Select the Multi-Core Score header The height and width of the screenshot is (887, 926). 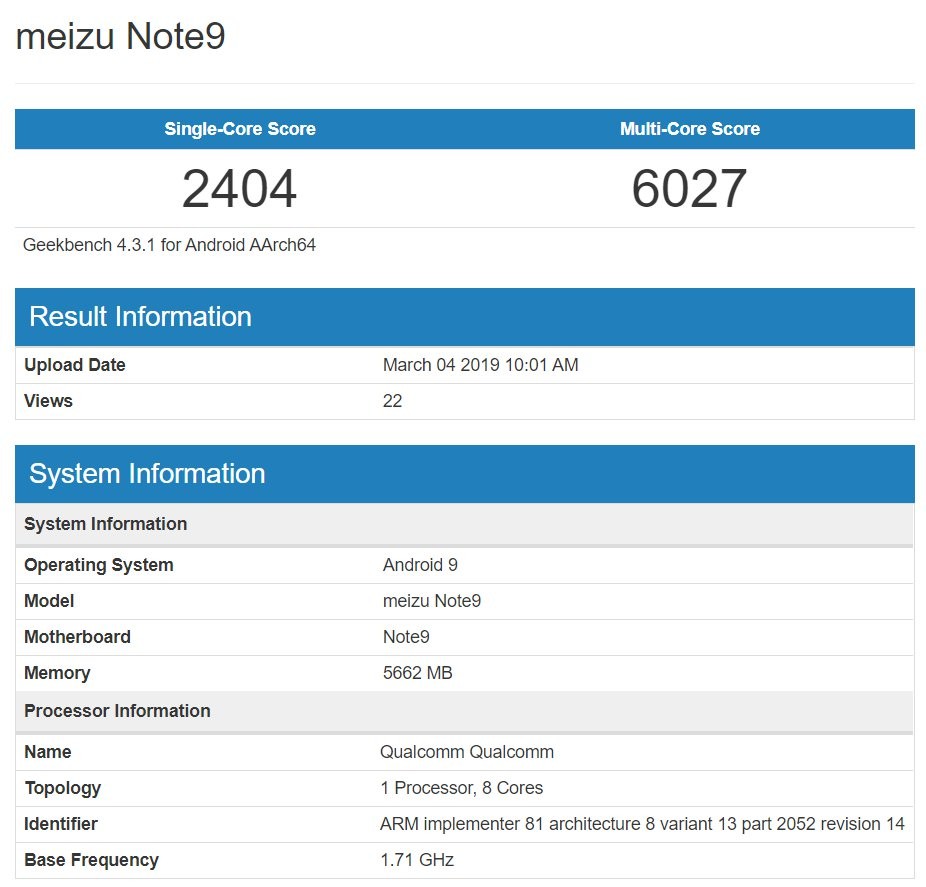click(690, 129)
